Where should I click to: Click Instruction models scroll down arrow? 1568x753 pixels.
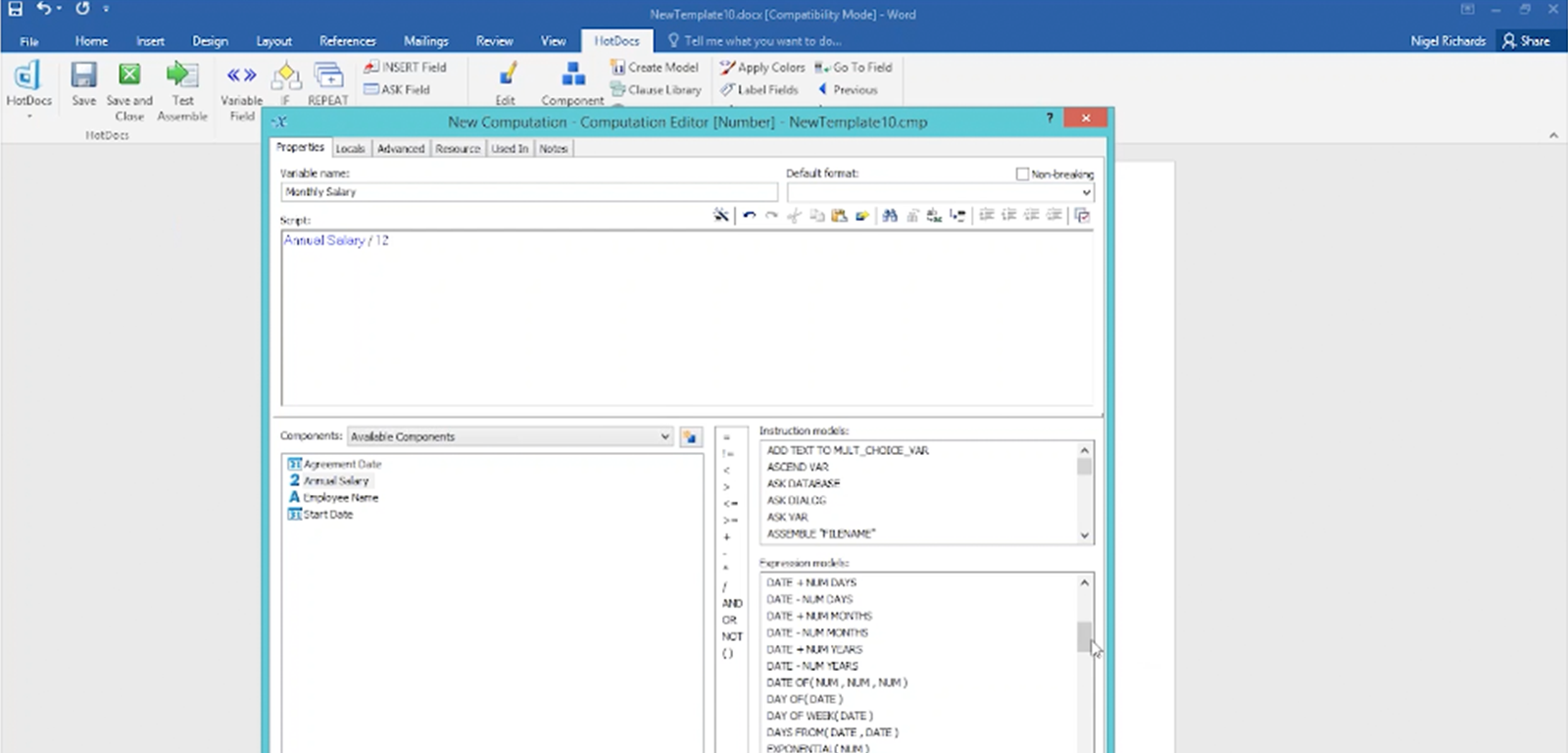click(x=1084, y=535)
